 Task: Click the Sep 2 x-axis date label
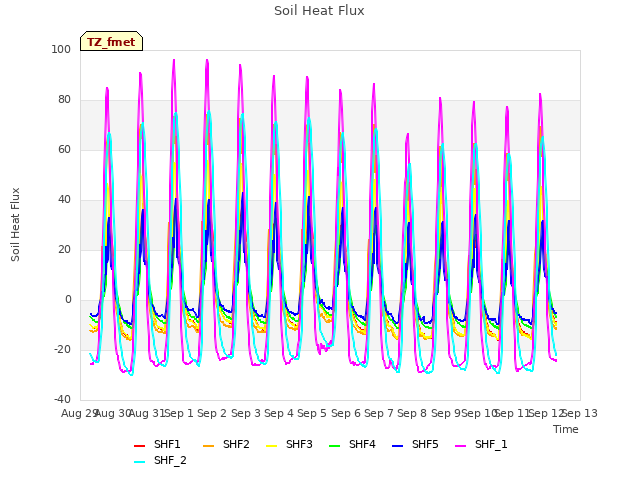point(212,413)
